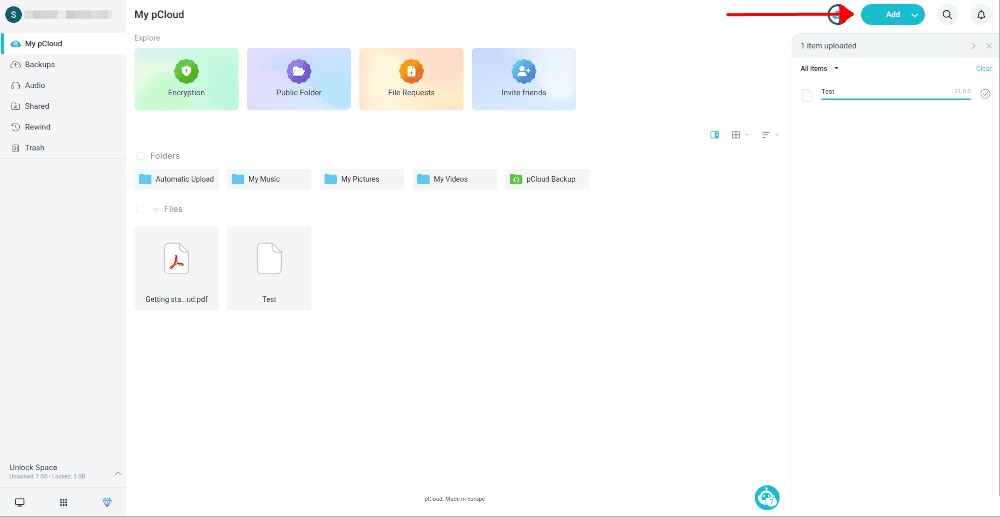Open the Invite friends card
The height and width of the screenshot is (517, 1000).
524,79
